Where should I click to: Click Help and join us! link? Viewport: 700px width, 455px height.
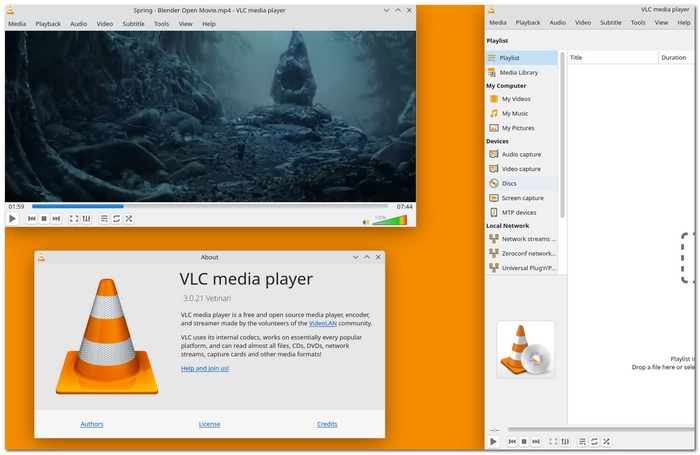tap(205, 368)
